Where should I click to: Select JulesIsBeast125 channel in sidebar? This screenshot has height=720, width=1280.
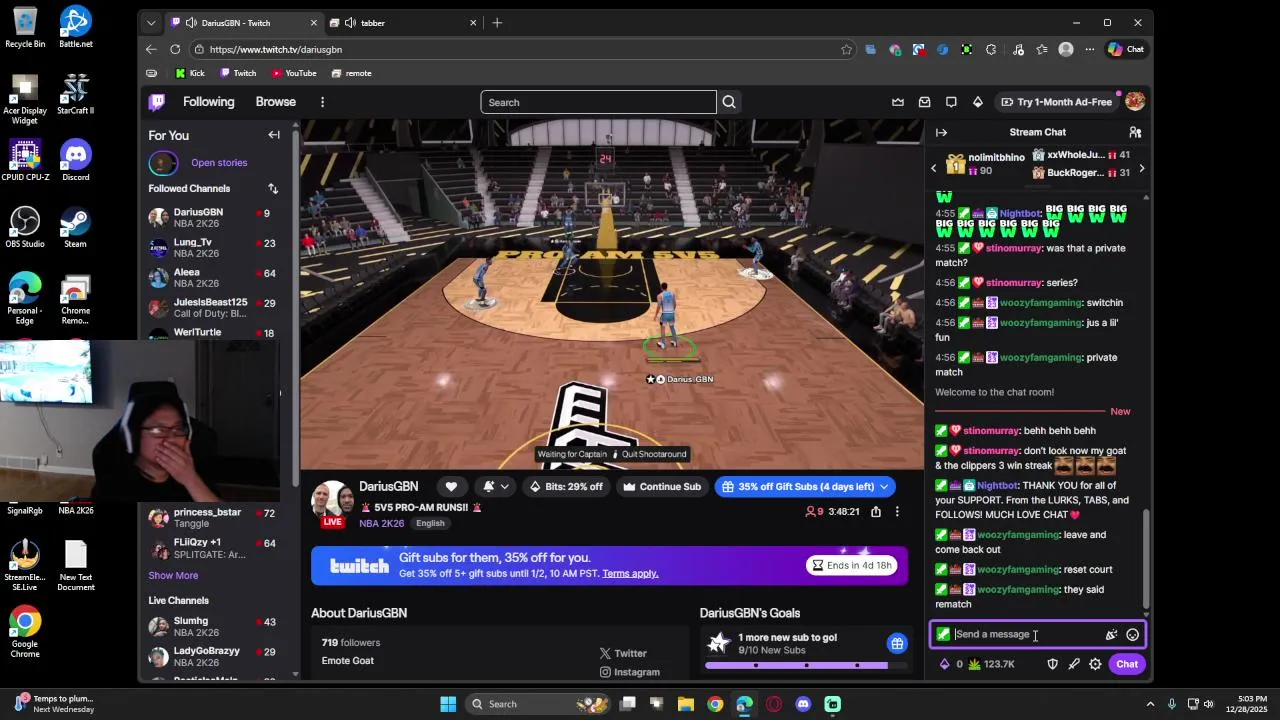pos(214,307)
